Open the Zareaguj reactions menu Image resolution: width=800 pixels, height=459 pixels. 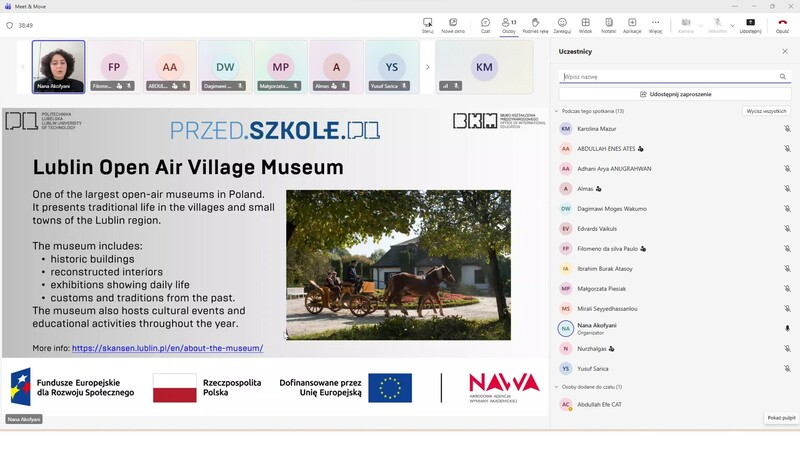tap(562, 24)
